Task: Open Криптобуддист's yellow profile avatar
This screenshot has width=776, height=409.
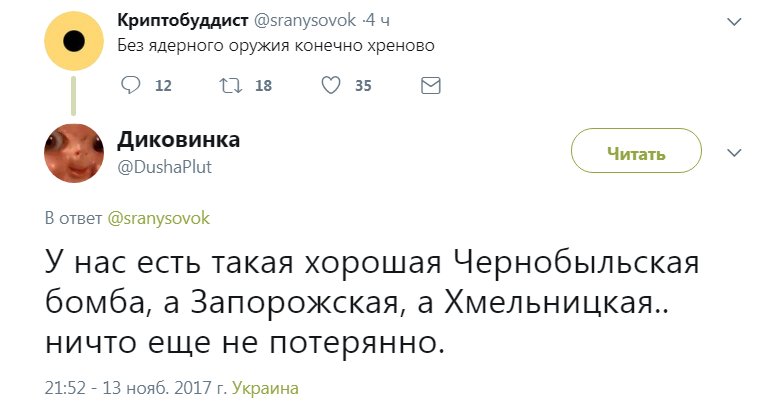Action: (74, 41)
